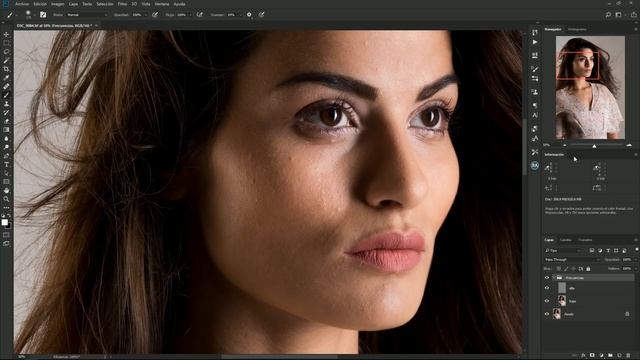Click the layer effects fx icon
640x360 pixels.
[583, 356]
